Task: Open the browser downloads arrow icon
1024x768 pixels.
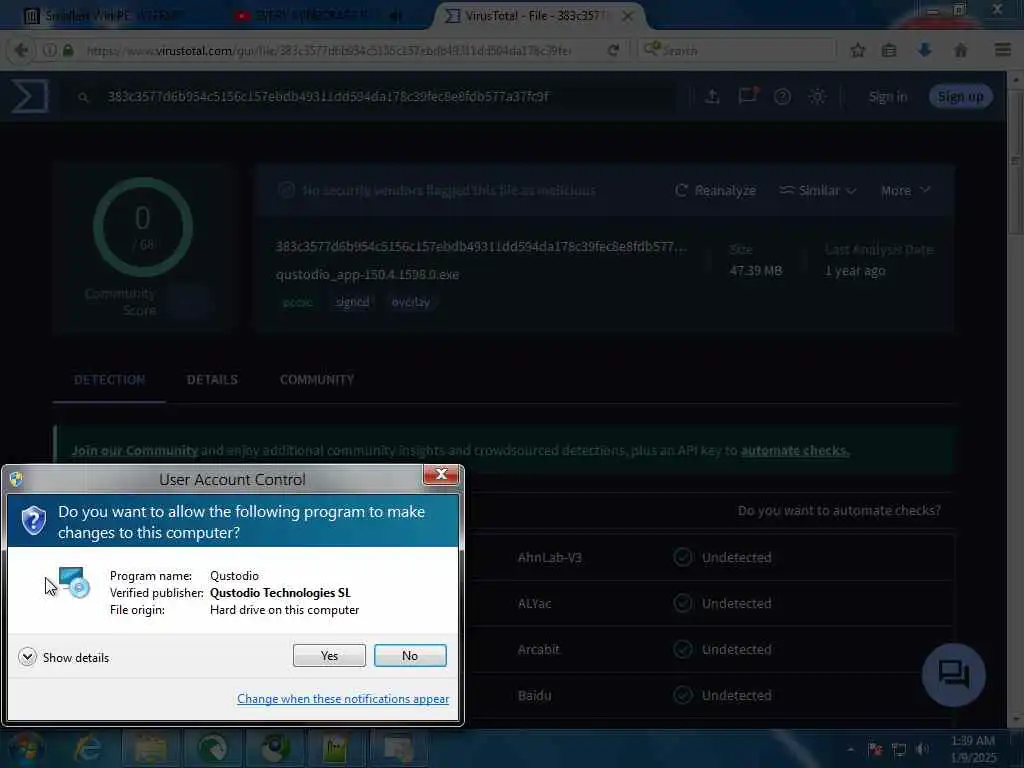Action: pyautogui.click(x=925, y=50)
